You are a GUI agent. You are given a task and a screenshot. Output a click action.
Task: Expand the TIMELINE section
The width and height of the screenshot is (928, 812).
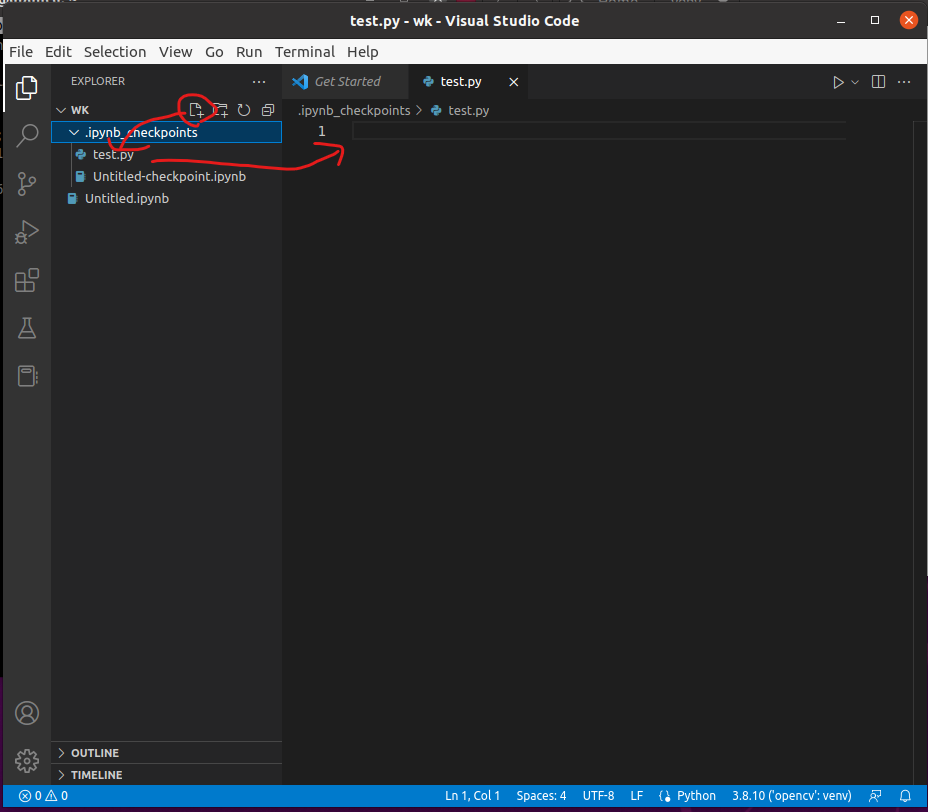click(x=166, y=775)
